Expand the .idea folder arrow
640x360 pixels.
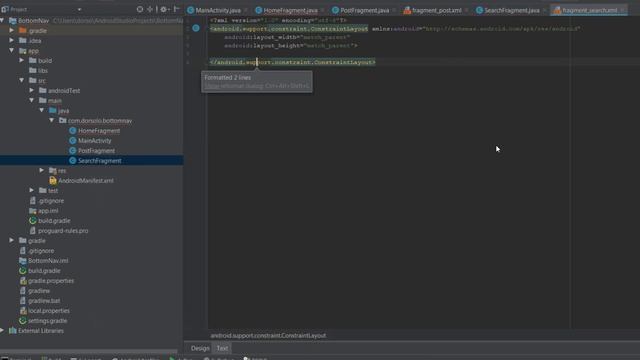coord(12,40)
